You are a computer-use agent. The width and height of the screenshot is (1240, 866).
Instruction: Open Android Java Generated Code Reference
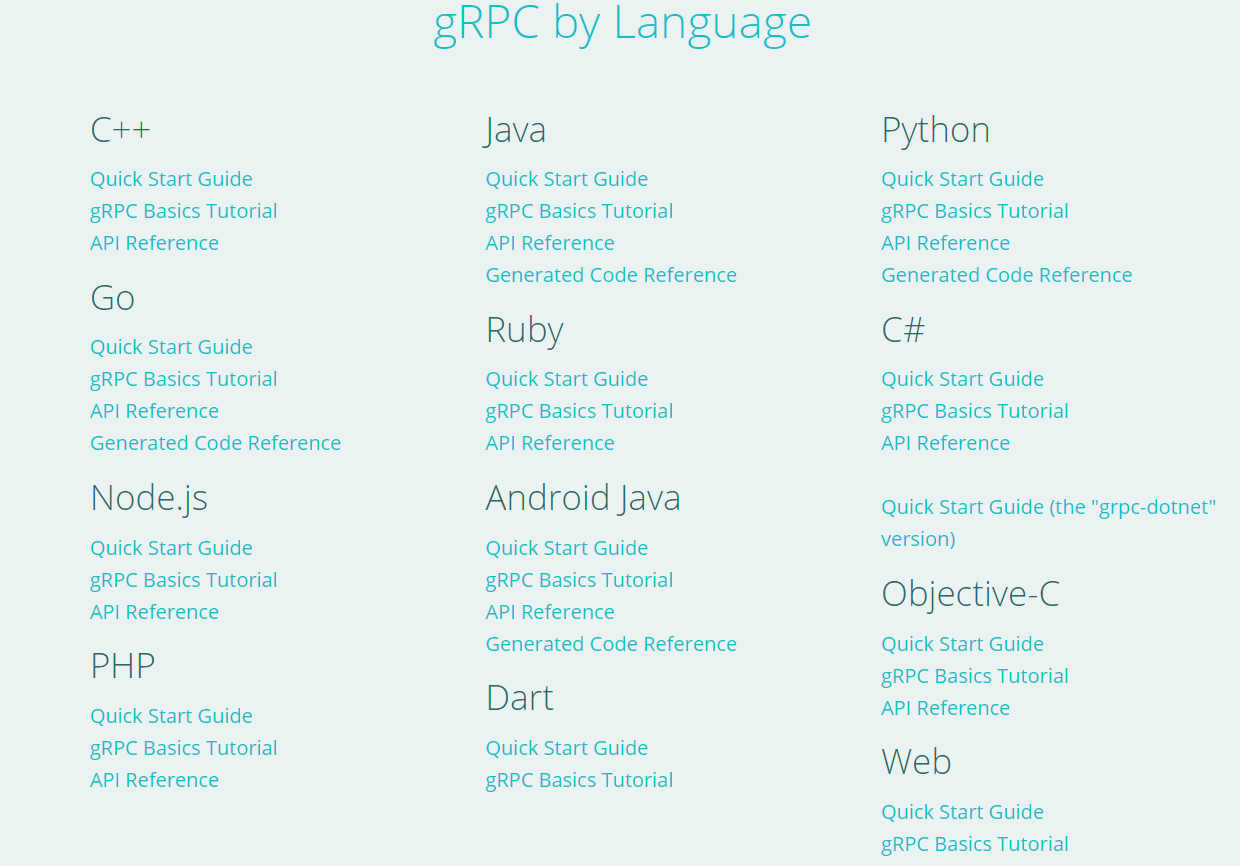pos(611,644)
